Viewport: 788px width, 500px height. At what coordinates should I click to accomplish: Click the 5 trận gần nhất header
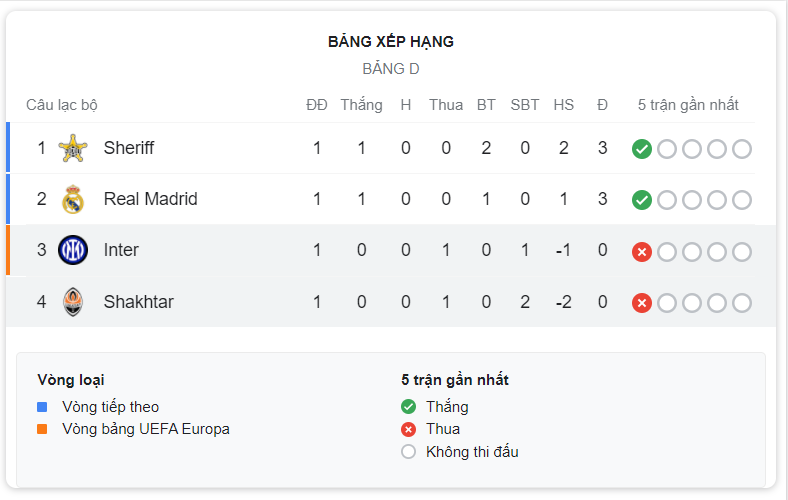click(688, 105)
